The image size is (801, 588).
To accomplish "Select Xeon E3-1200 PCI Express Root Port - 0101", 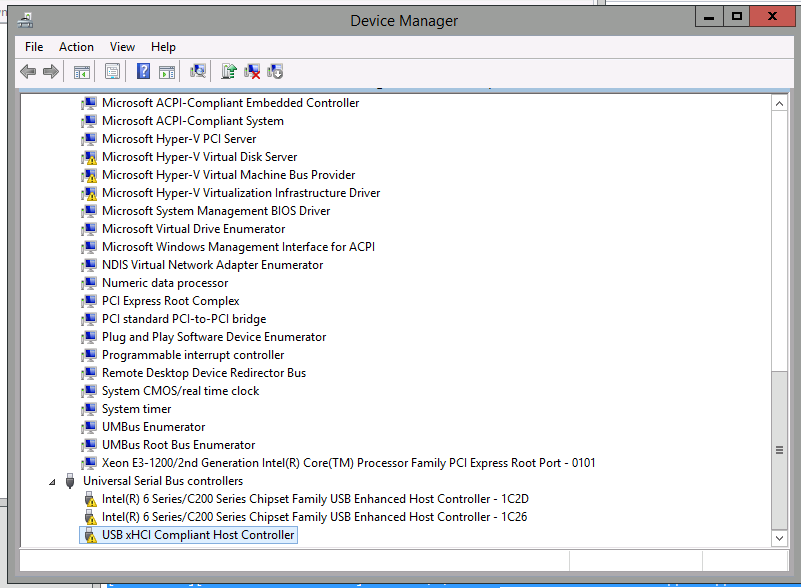I will 348,463.
